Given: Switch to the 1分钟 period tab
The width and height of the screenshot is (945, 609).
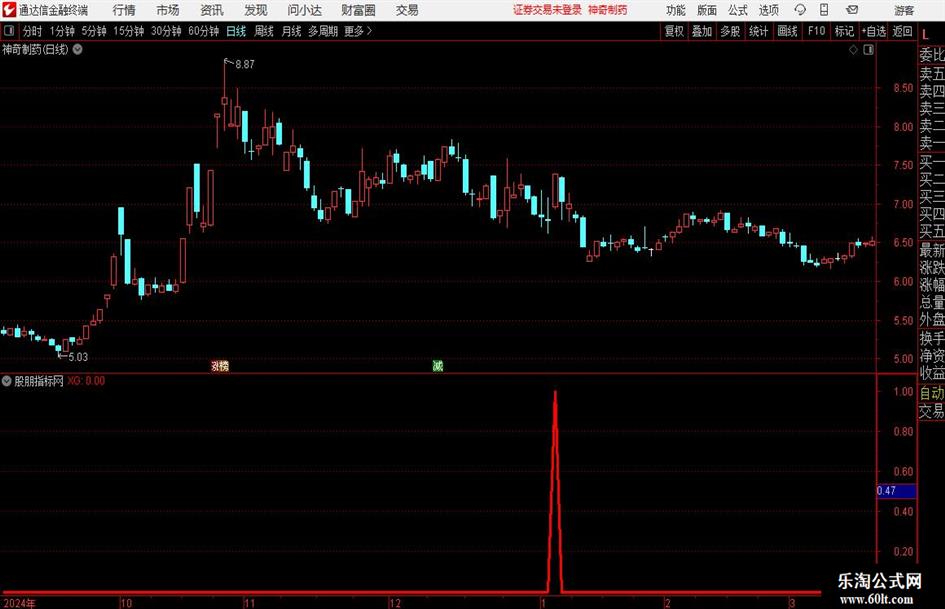Looking at the screenshot, I should point(62,31).
